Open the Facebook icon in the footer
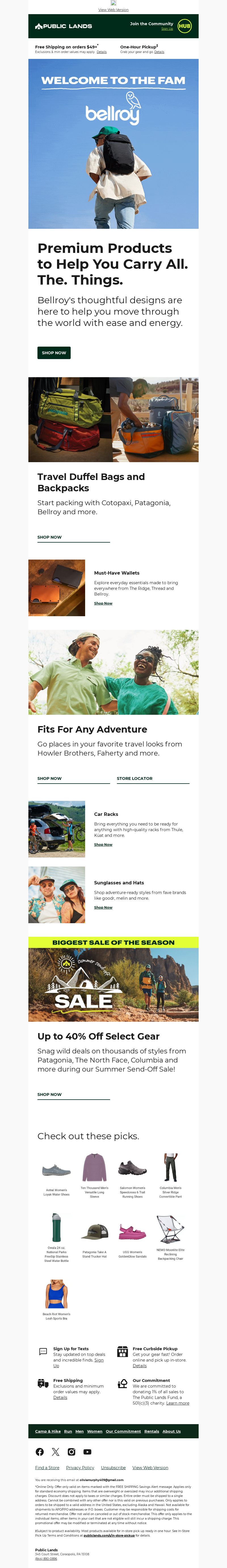Image resolution: width=227 pixels, height=1568 pixels. click(x=40, y=1452)
